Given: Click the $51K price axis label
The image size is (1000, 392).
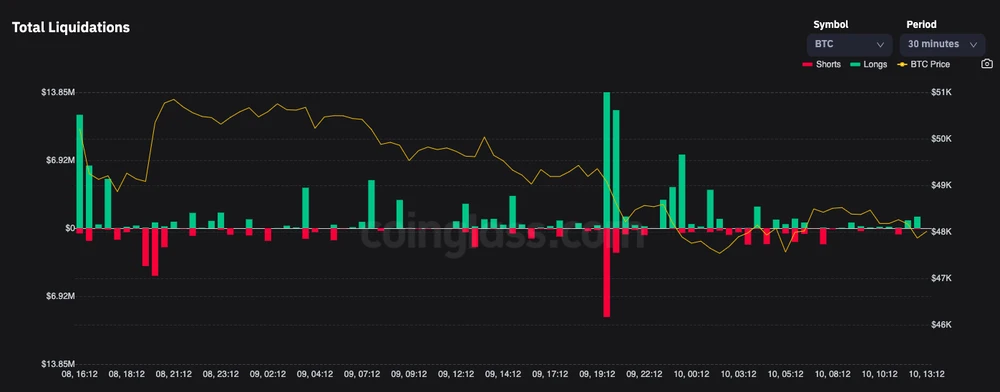Looking at the screenshot, I should (x=941, y=92).
